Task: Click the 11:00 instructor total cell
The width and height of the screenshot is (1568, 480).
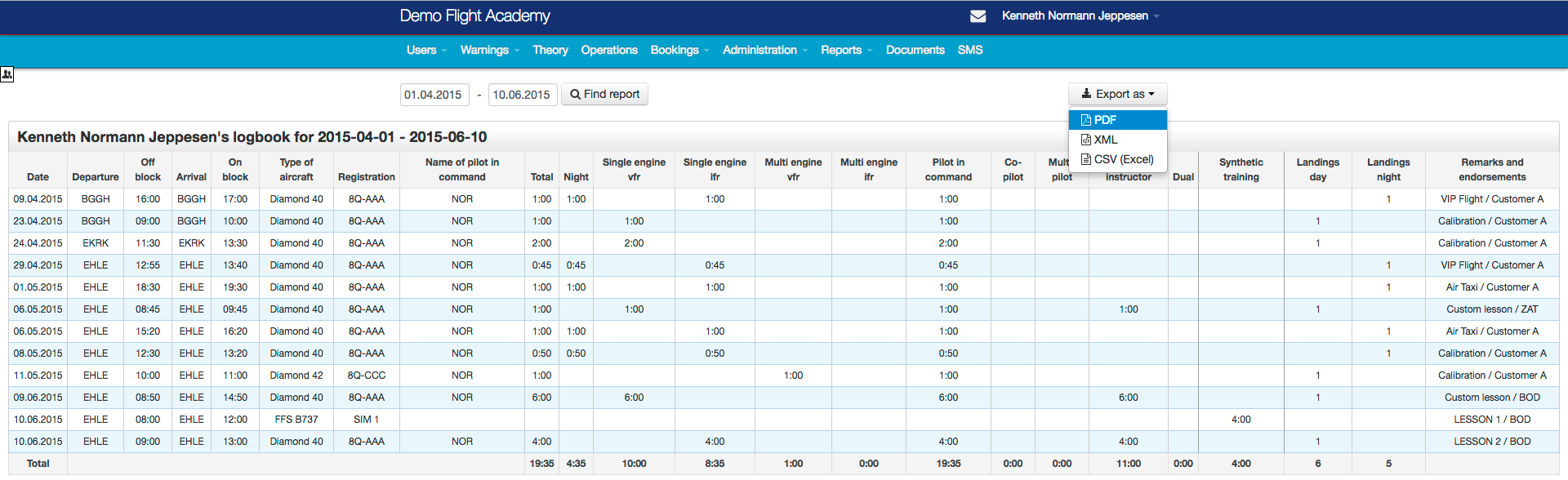Action: (1129, 464)
